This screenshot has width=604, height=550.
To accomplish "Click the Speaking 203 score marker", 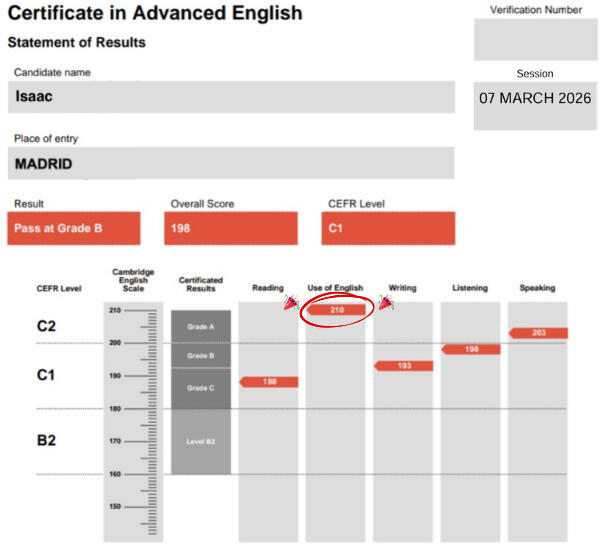I will (539, 333).
